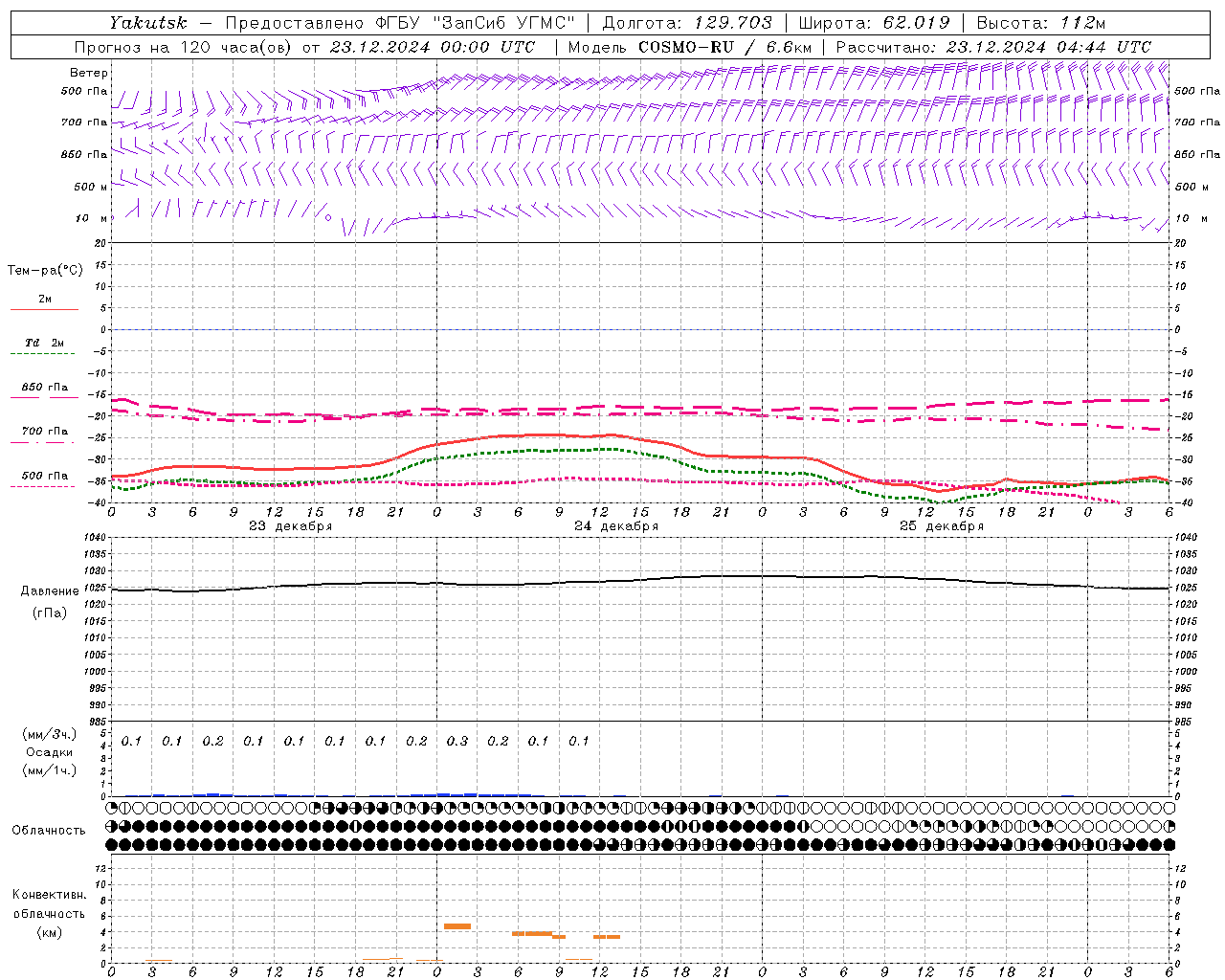The image size is (1225, 980).
Task: Click the 'Рассчитано: 23.12.2024 04:44 UTC' timestamp
Action: pyautogui.click(x=993, y=47)
